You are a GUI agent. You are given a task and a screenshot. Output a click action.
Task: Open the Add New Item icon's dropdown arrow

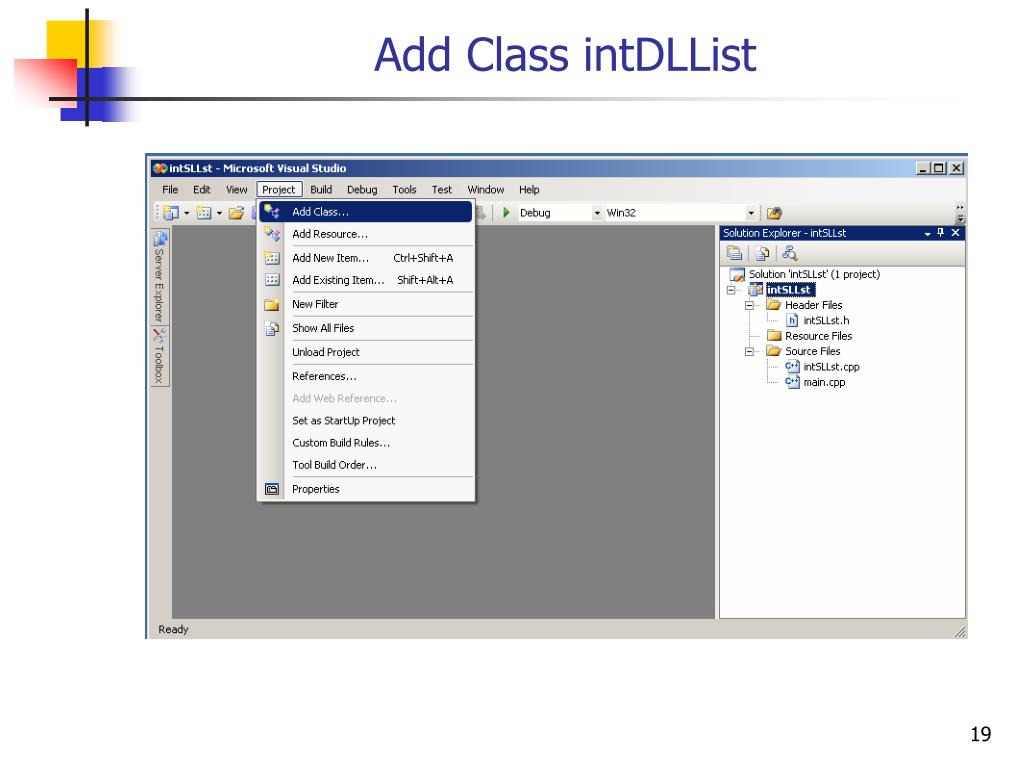tap(219, 213)
